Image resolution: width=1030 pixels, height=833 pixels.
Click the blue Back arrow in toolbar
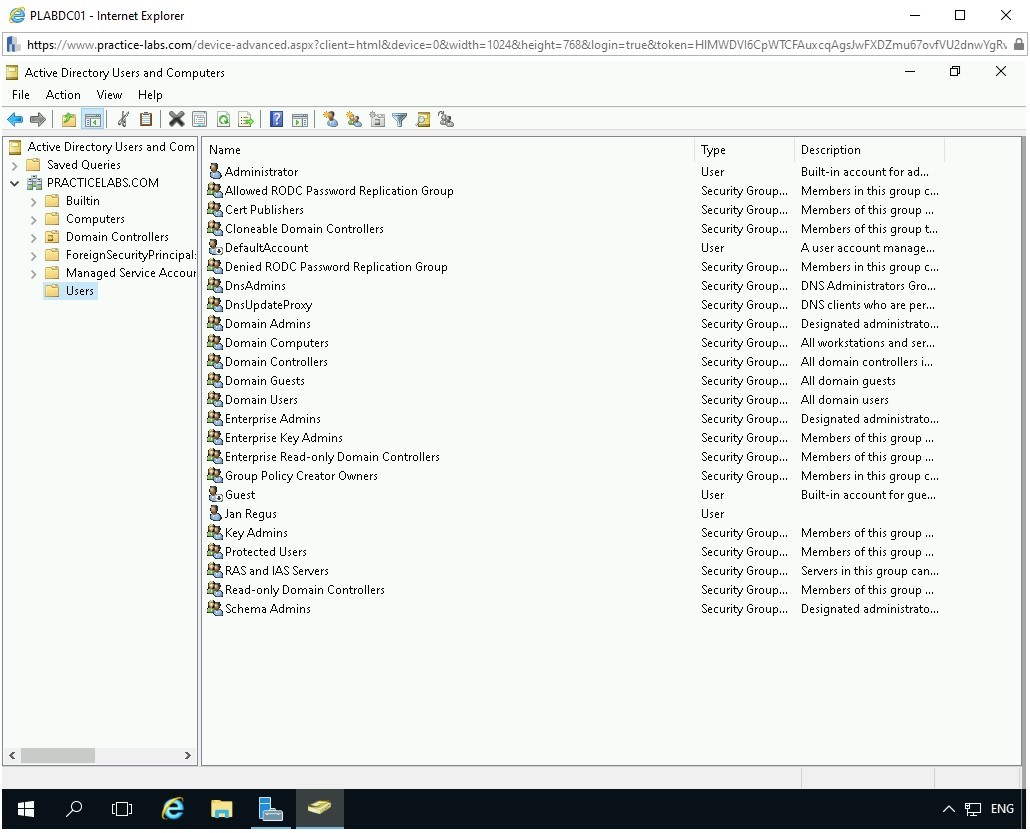pos(14,120)
